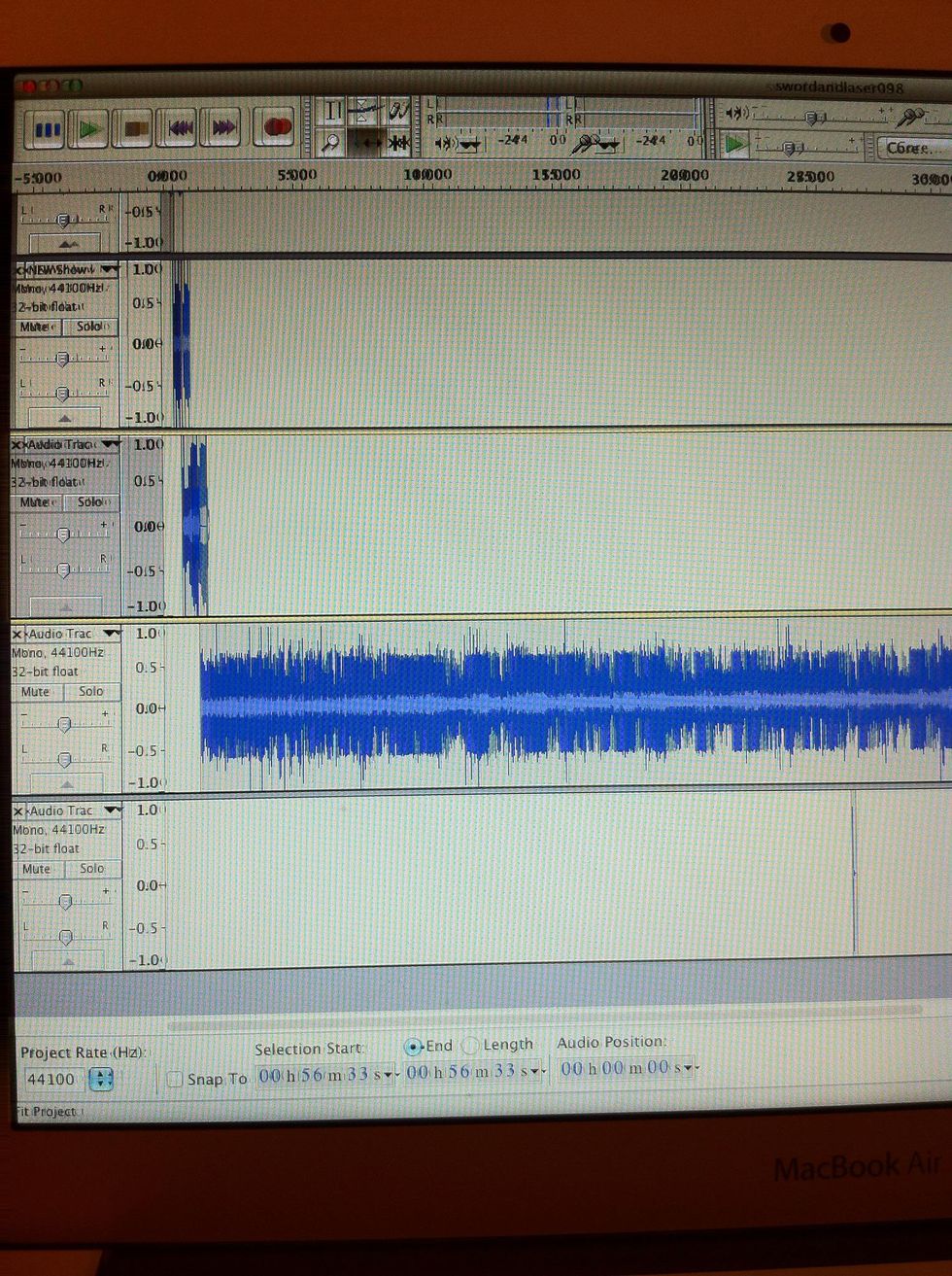
Task: Enable the Snap To checkbox
Action: (x=175, y=1079)
